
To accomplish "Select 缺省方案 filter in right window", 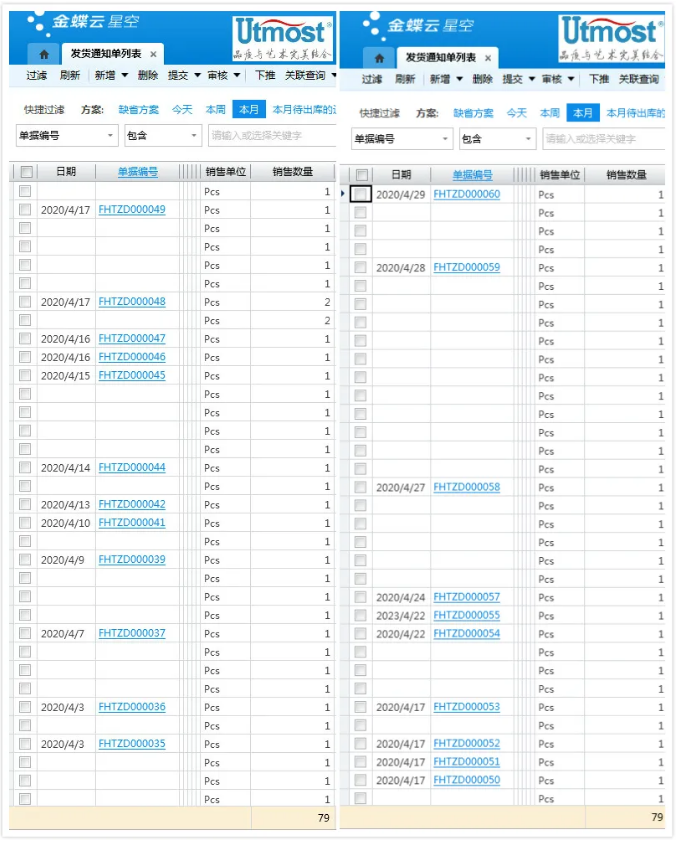I will click(x=474, y=113).
